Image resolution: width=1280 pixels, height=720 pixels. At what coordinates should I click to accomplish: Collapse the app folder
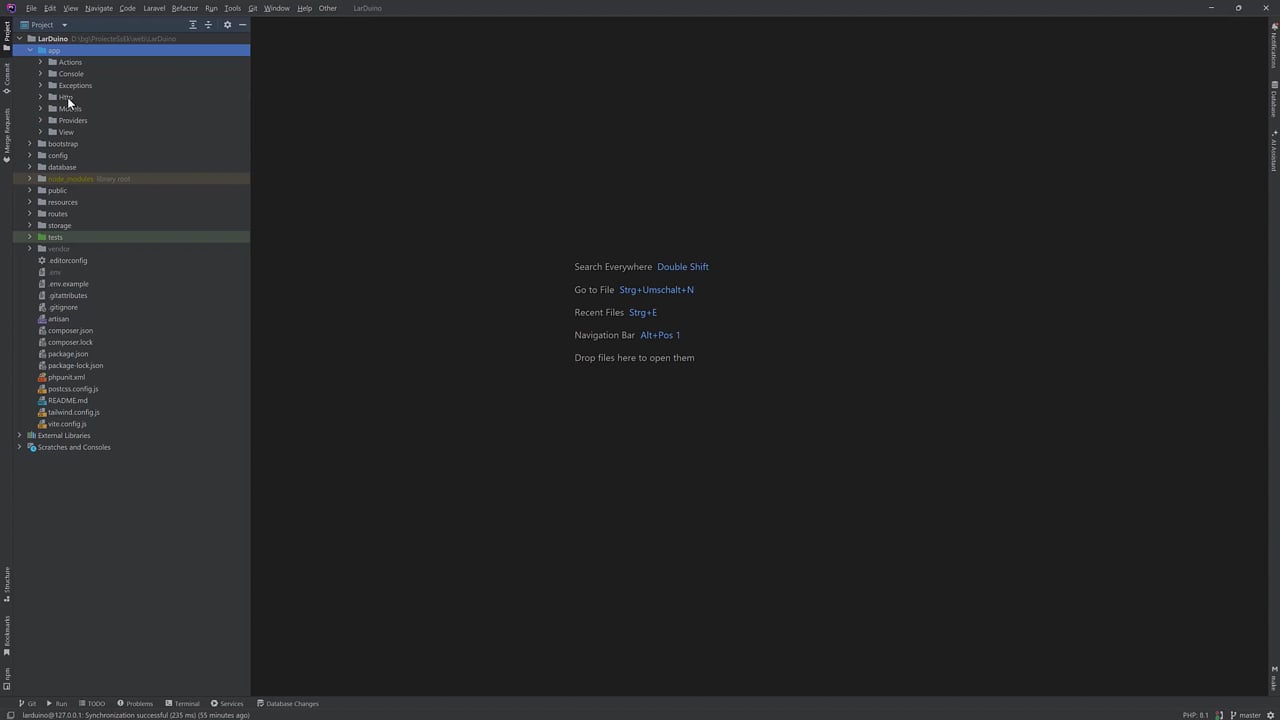tap(30, 50)
